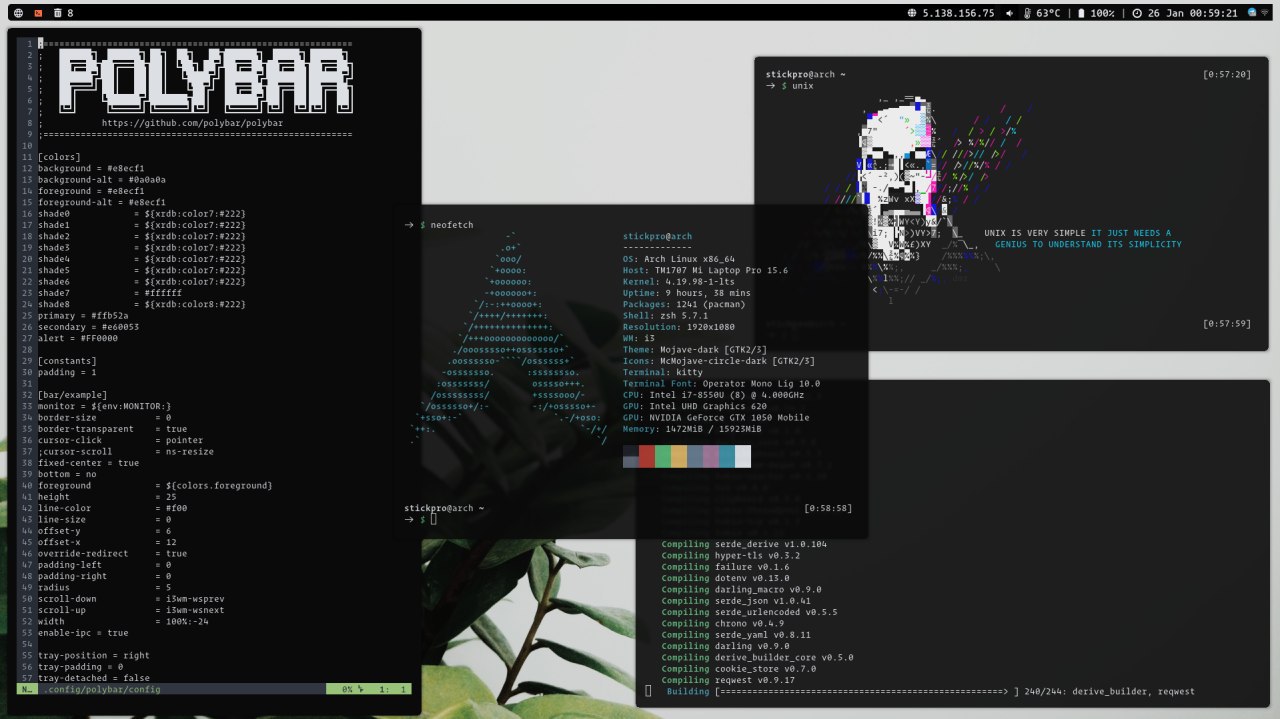Click the [0:57:20] timestamp in the unix terminal

point(1227,74)
